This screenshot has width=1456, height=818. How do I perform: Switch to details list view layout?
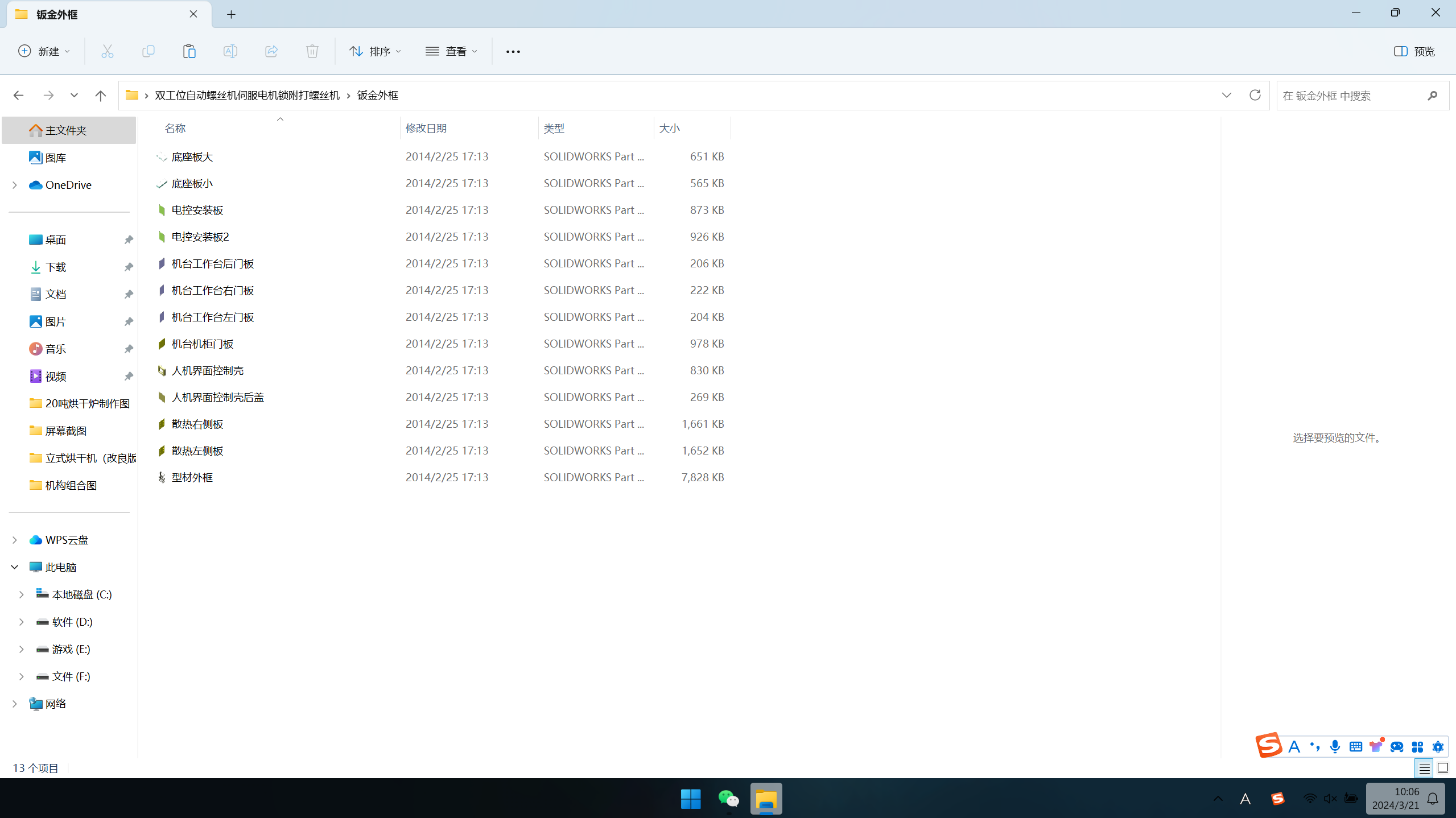pos(1424,769)
